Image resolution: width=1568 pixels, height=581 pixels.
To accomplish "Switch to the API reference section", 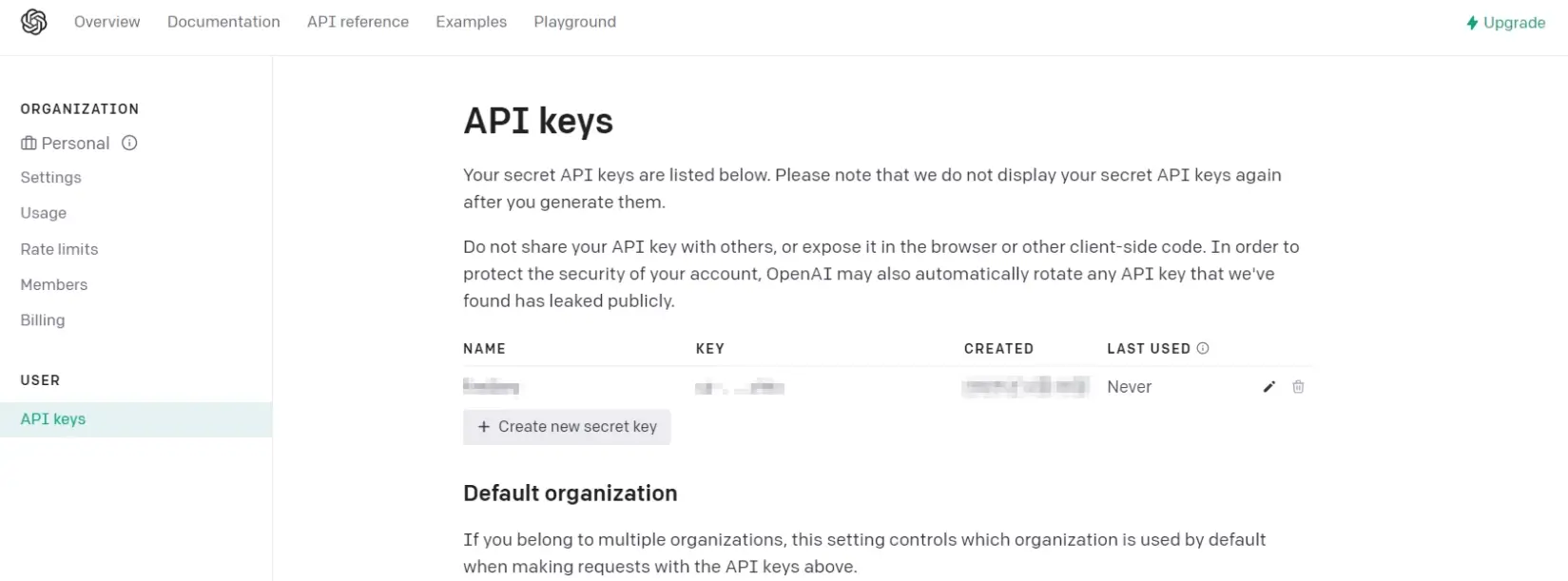I will (x=358, y=21).
